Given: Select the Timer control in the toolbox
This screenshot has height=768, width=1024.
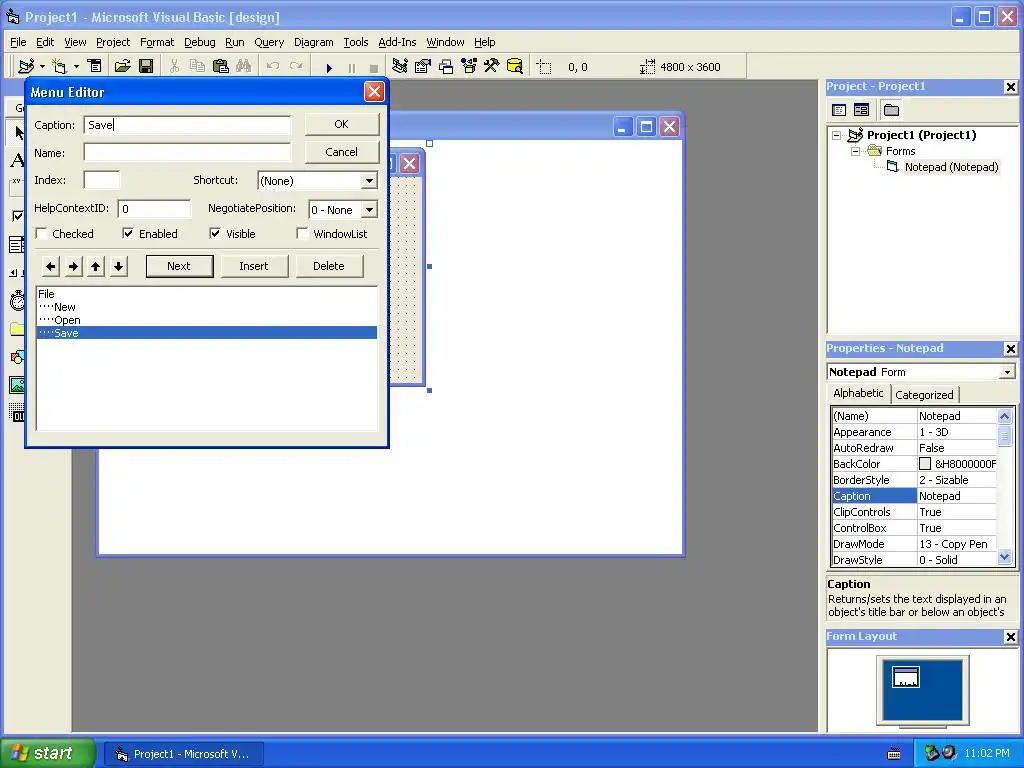Looking at the screenshot, I should pos(17,301).
